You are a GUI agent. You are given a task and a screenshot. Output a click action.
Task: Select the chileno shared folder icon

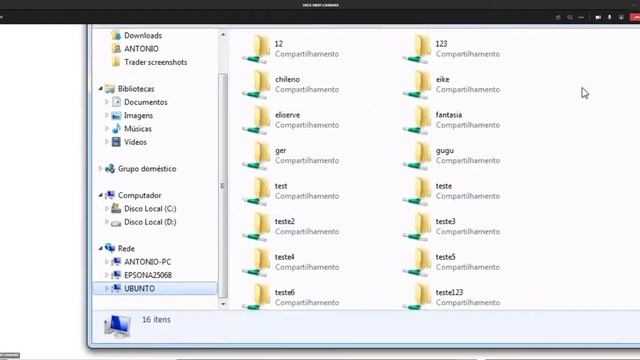(x=257, y=84)
